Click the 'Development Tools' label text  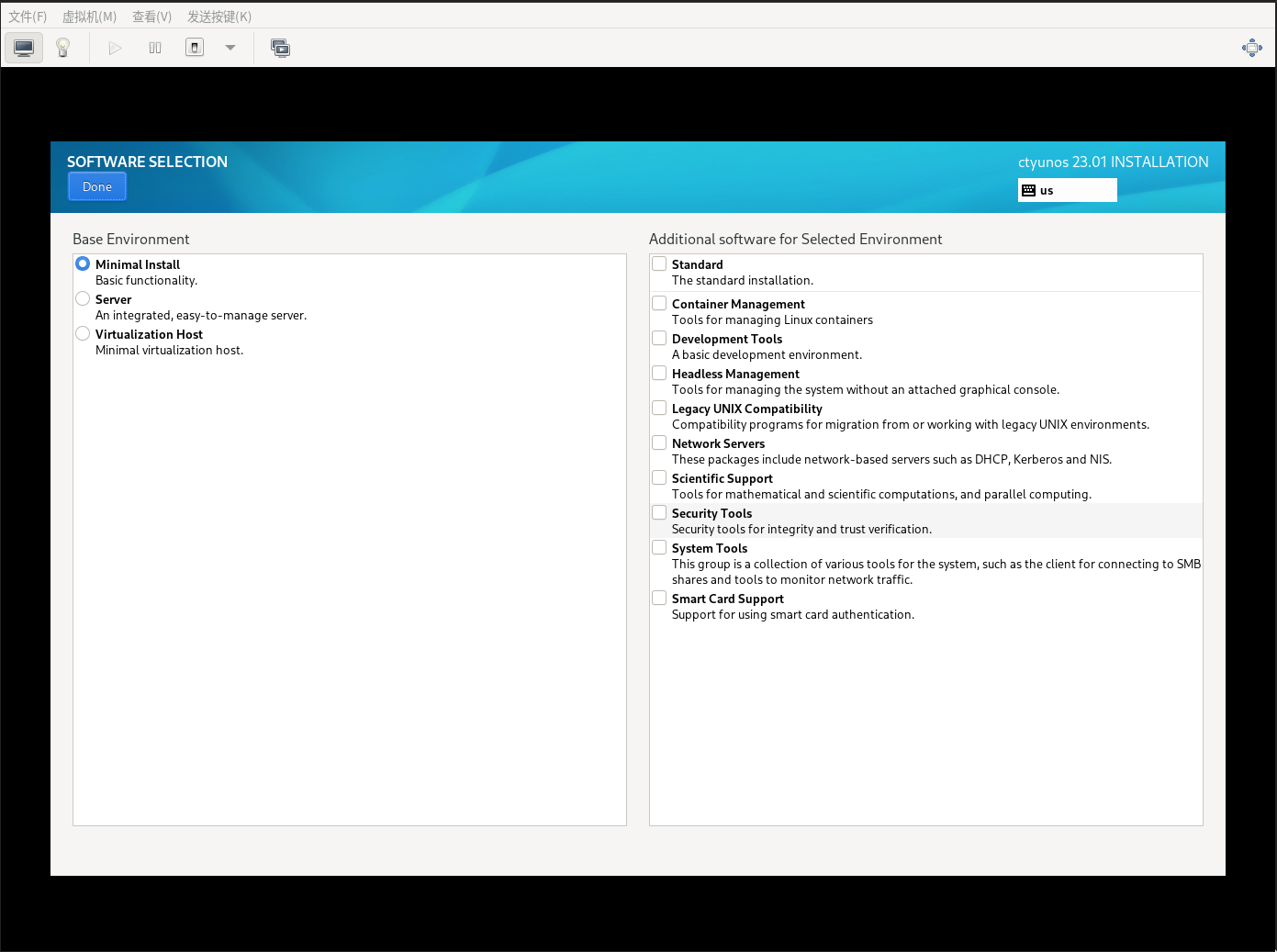[x=727, y=339]
